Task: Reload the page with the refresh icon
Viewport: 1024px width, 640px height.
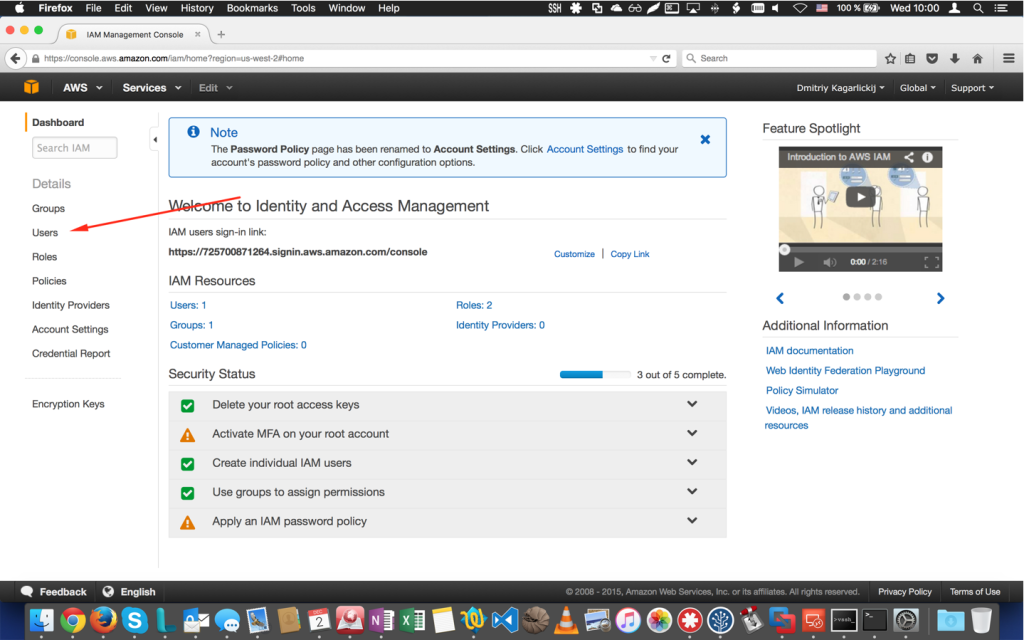Action: [666, 58]
